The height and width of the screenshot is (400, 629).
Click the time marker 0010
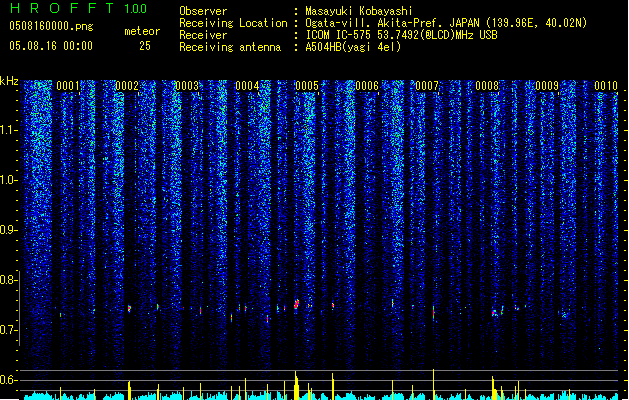[x=606, y=86]
